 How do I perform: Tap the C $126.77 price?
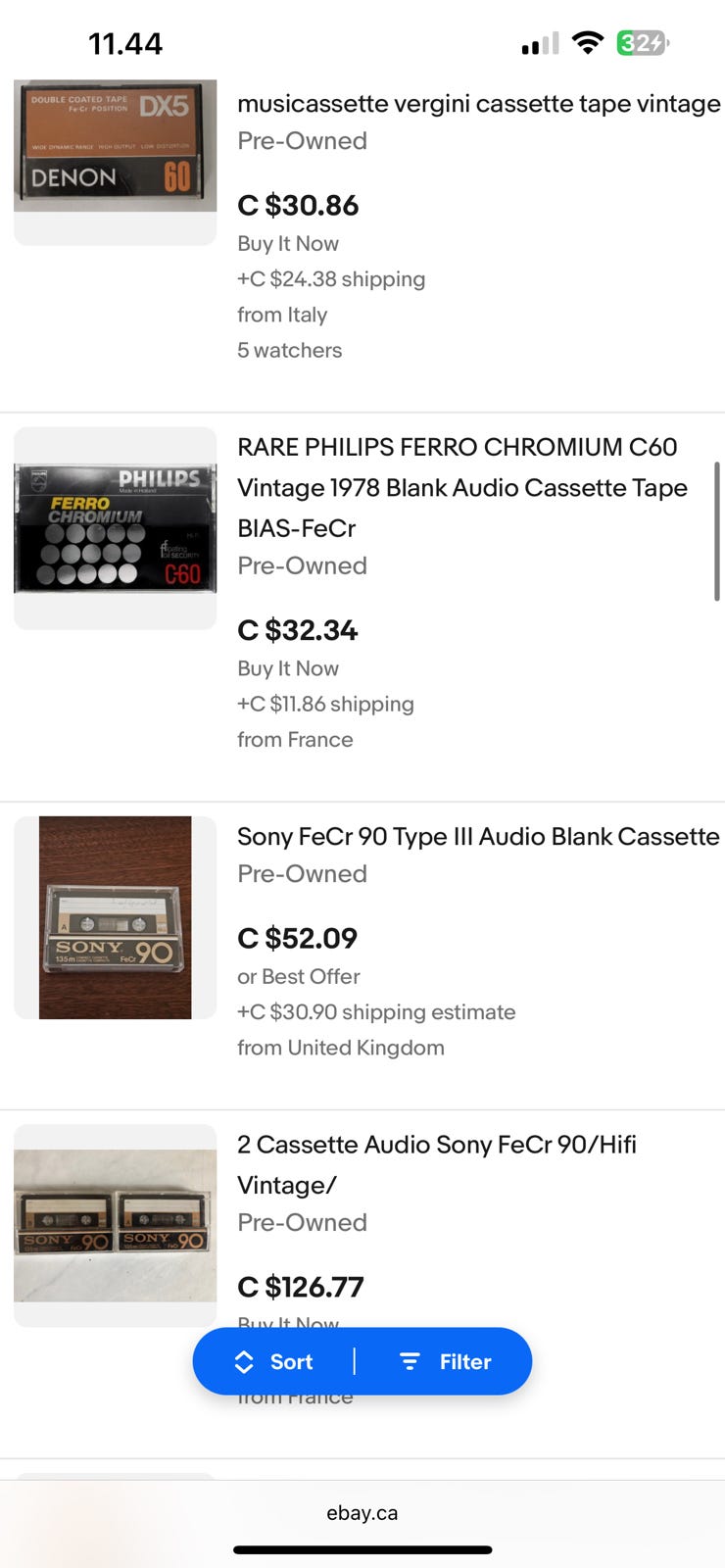300,1287
